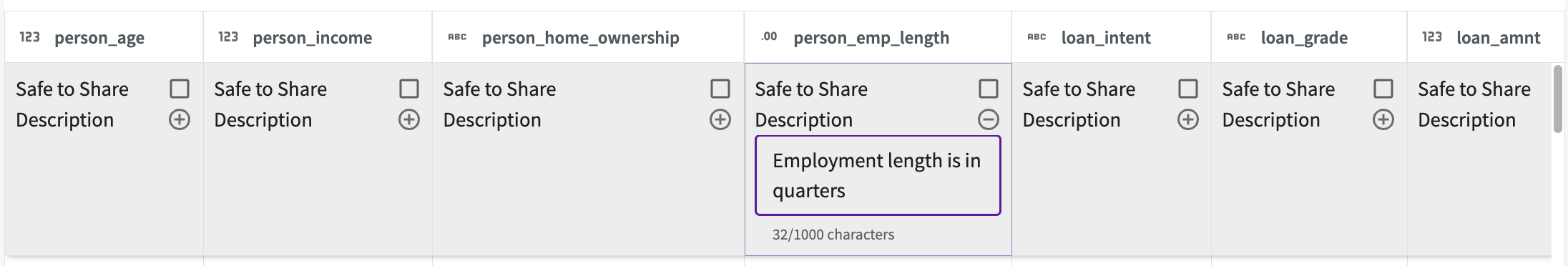This screenshot has height=266, width=1568.
Task: Select the person_home_ownership column header
Action: coord(588,37)
